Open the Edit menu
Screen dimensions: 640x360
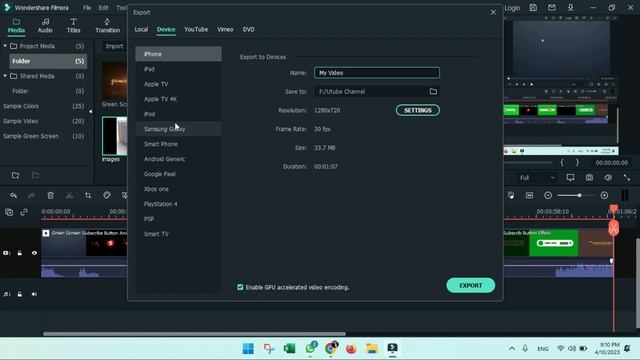click(x=103, y=7)
